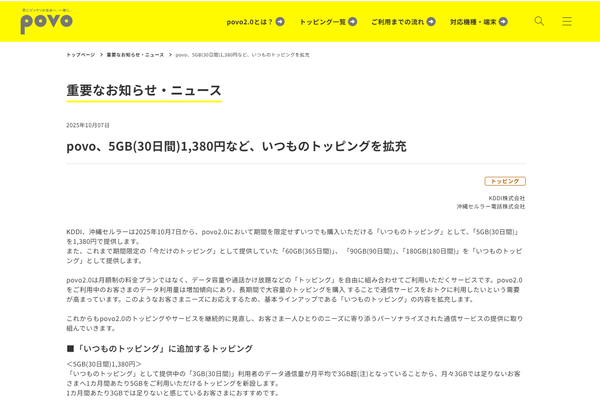Click section heading 「いつものトッピング」に追加するトッピング
600x400 pixels.
pyautogui.click(x=160, y=349)
